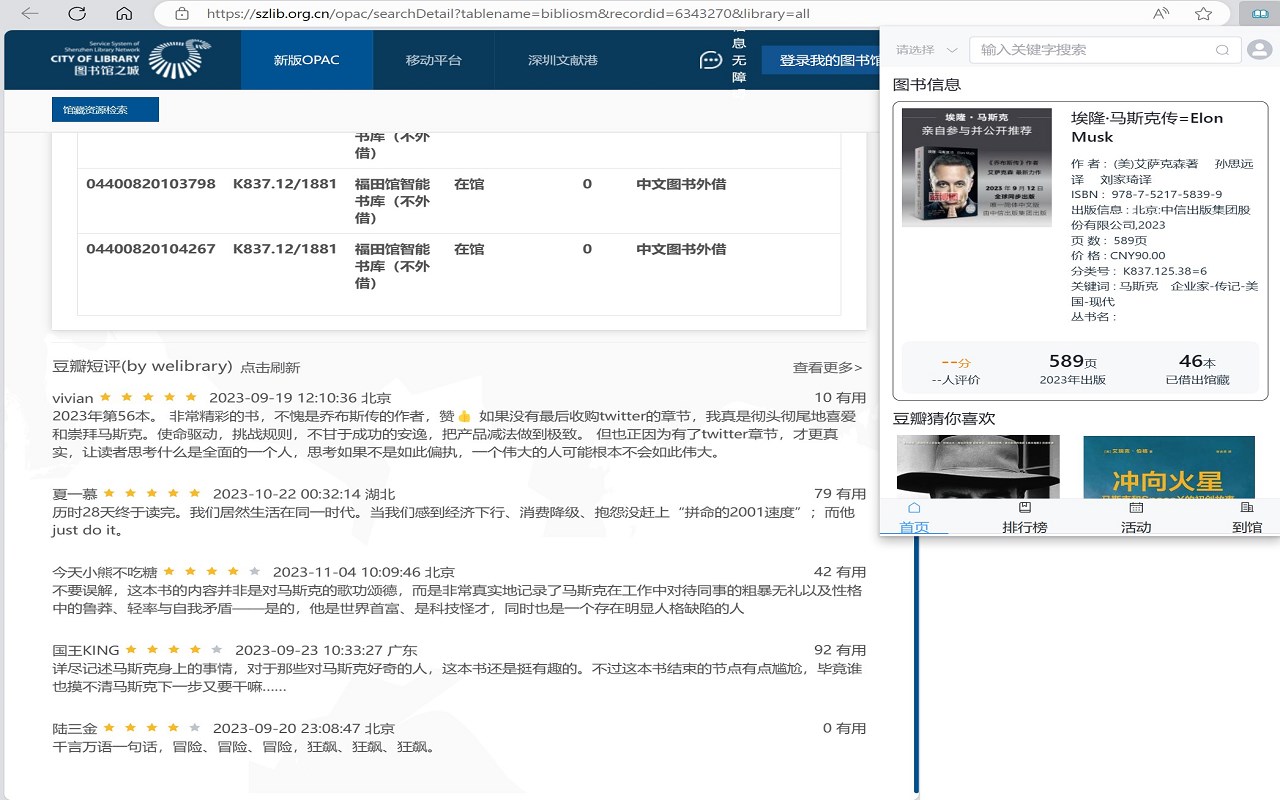Select barcode 04400820104267 in holdings table
Screen dimensions: 1280x800
(x=151, y=249)
